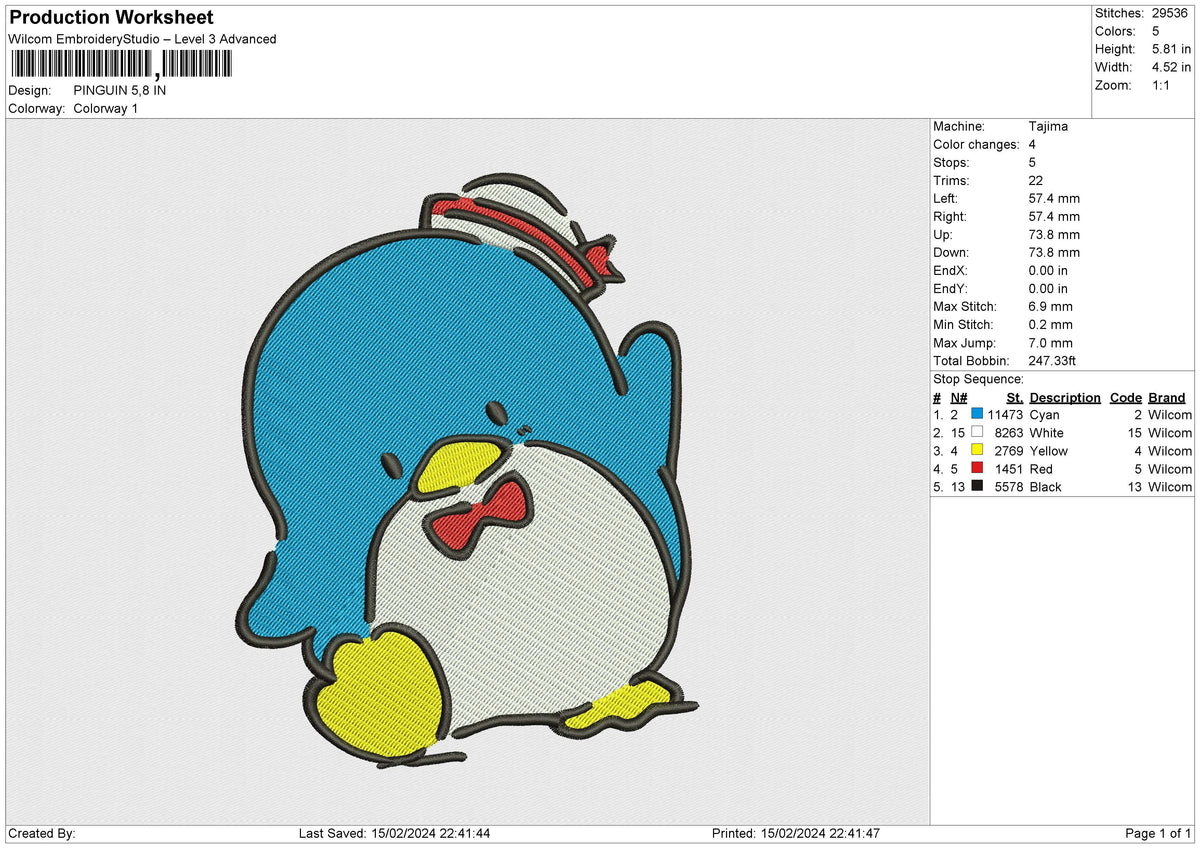Click the 'Code' column header
The width and height of the screenshot is (1200, 848).
coord(1126,397)
